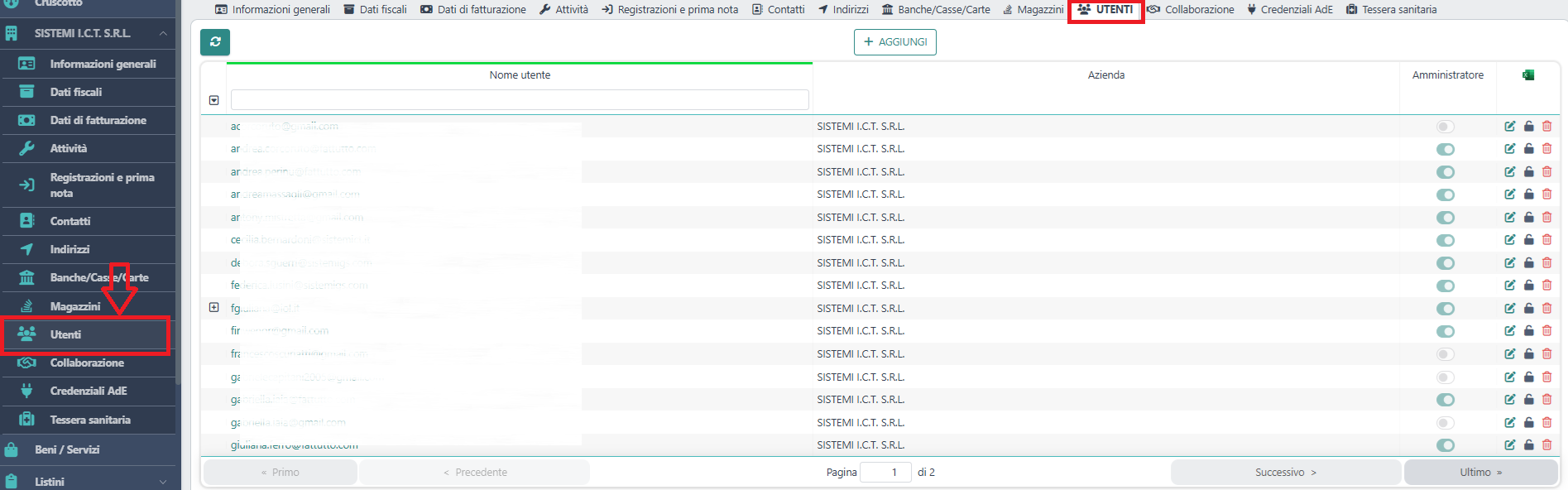Screen dimensions: 1568x490
Task: Sort by the Nome utente column header
Action: (520, 75)
